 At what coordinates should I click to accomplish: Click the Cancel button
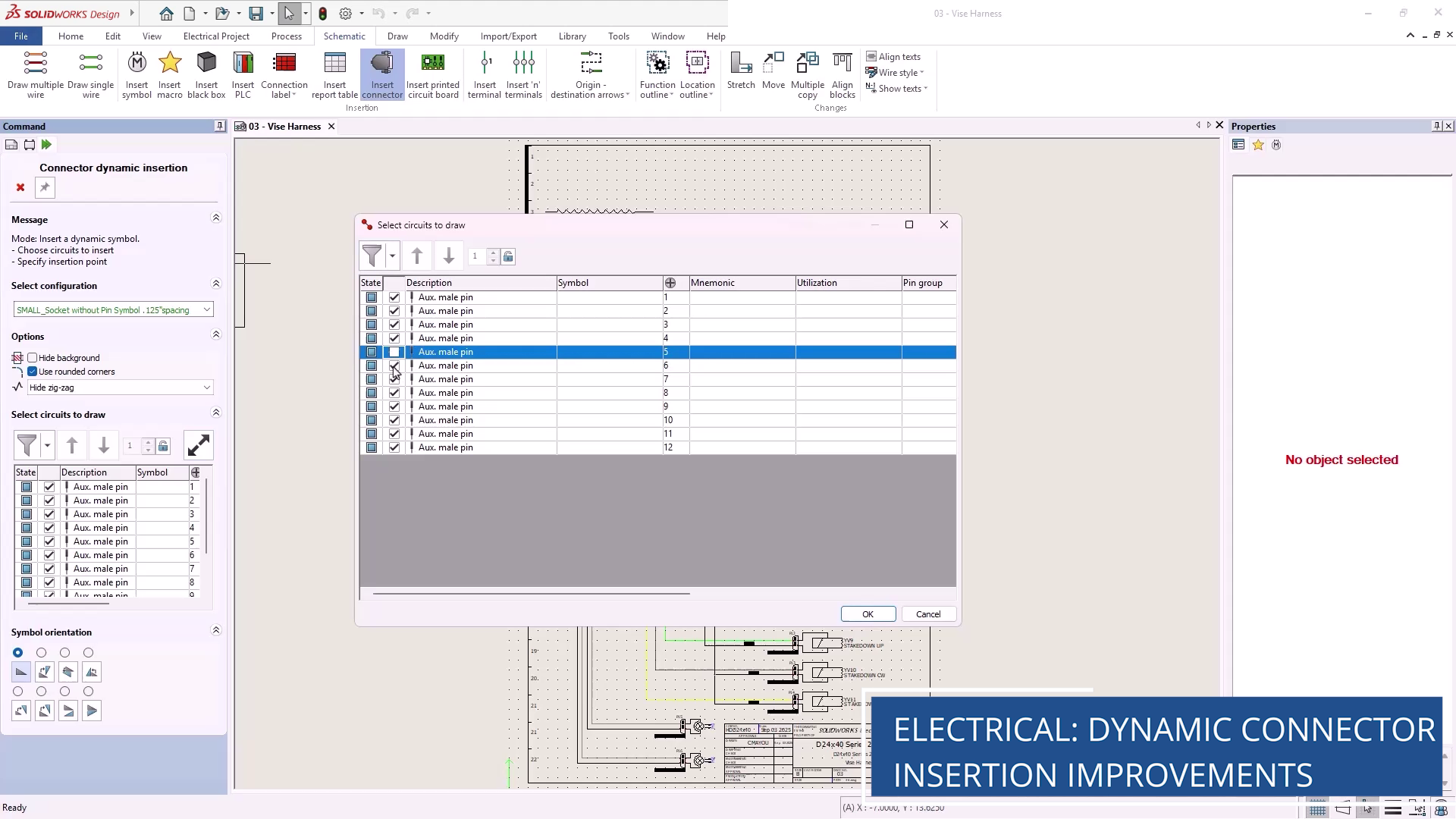pos(927,614)
